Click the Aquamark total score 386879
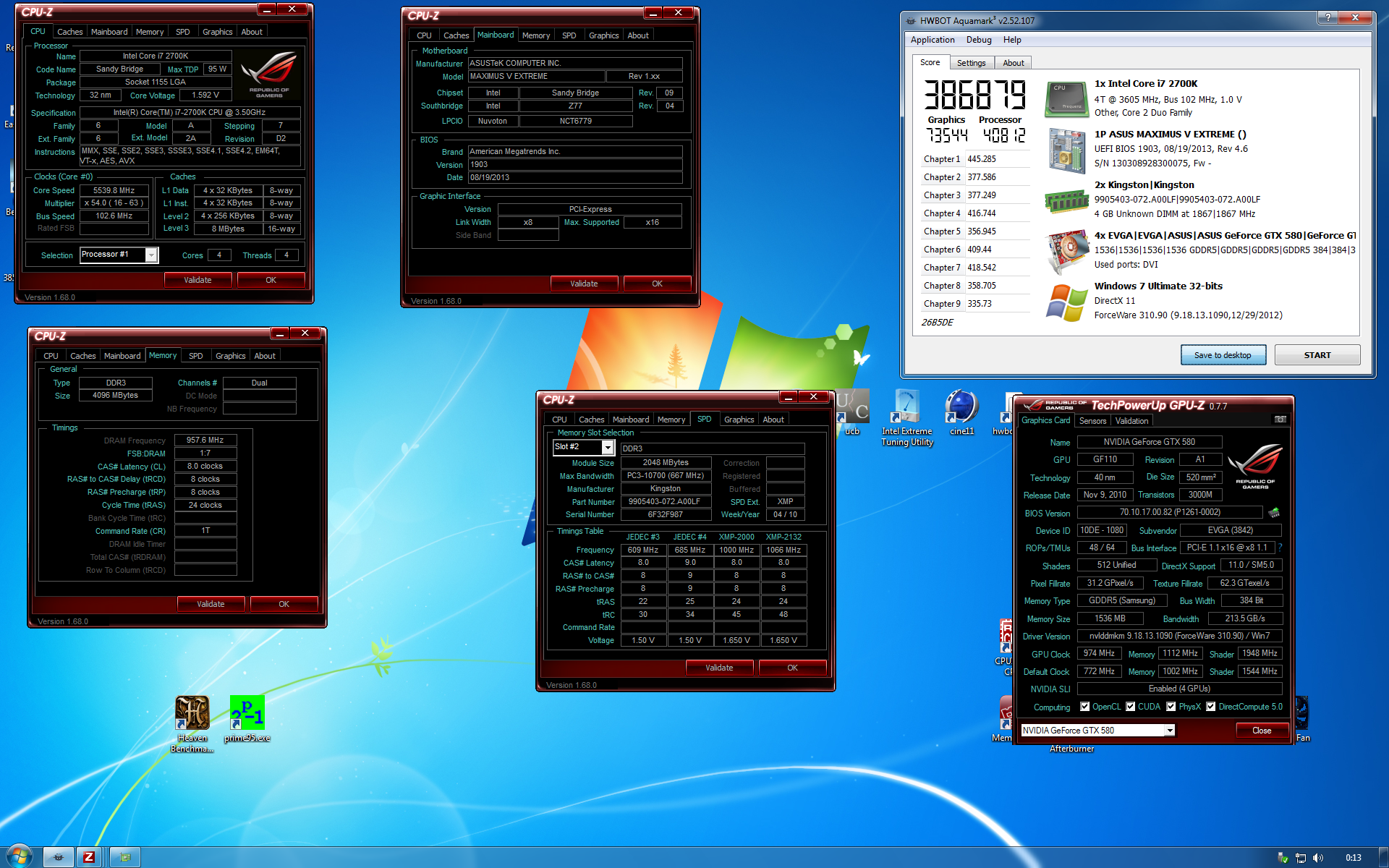The image size is (1389, 868). coord(974,95)
